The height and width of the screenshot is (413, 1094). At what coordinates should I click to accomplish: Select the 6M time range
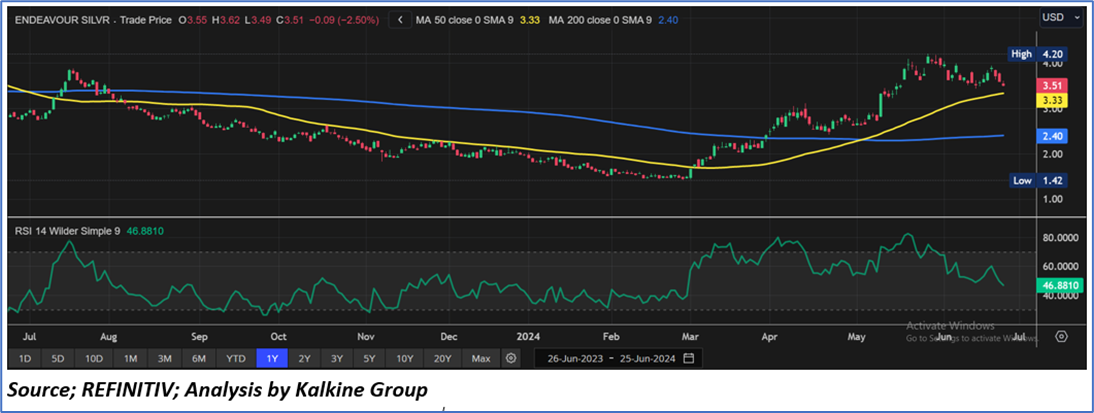coord(199,359)
